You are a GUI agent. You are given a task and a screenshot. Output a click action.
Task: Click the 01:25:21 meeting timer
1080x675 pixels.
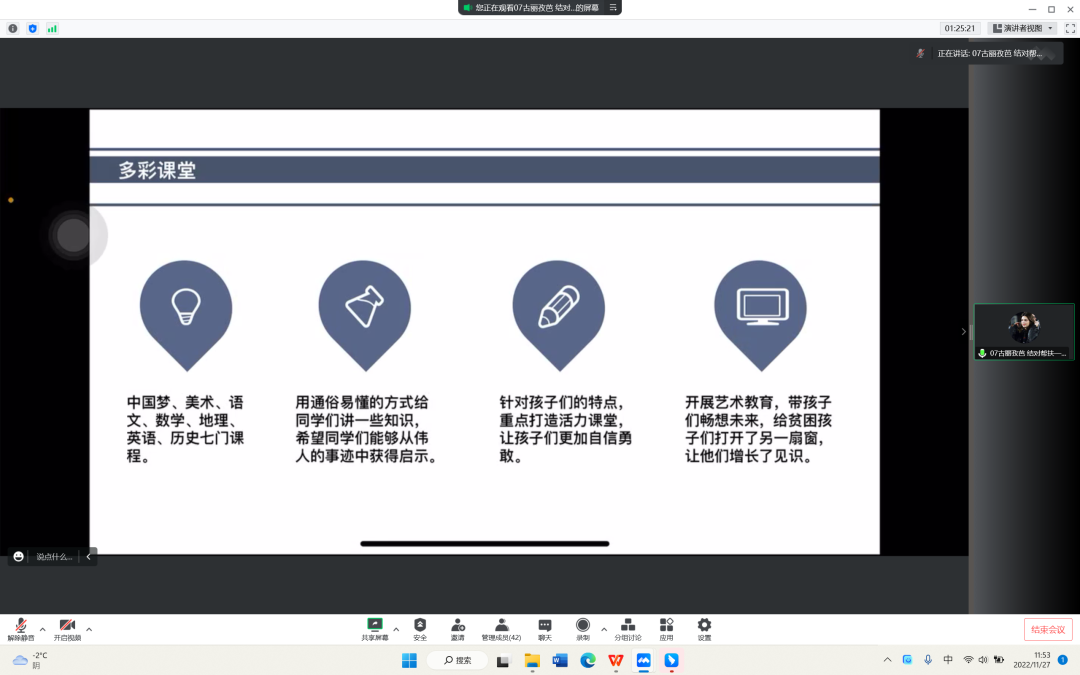[959, 28]
